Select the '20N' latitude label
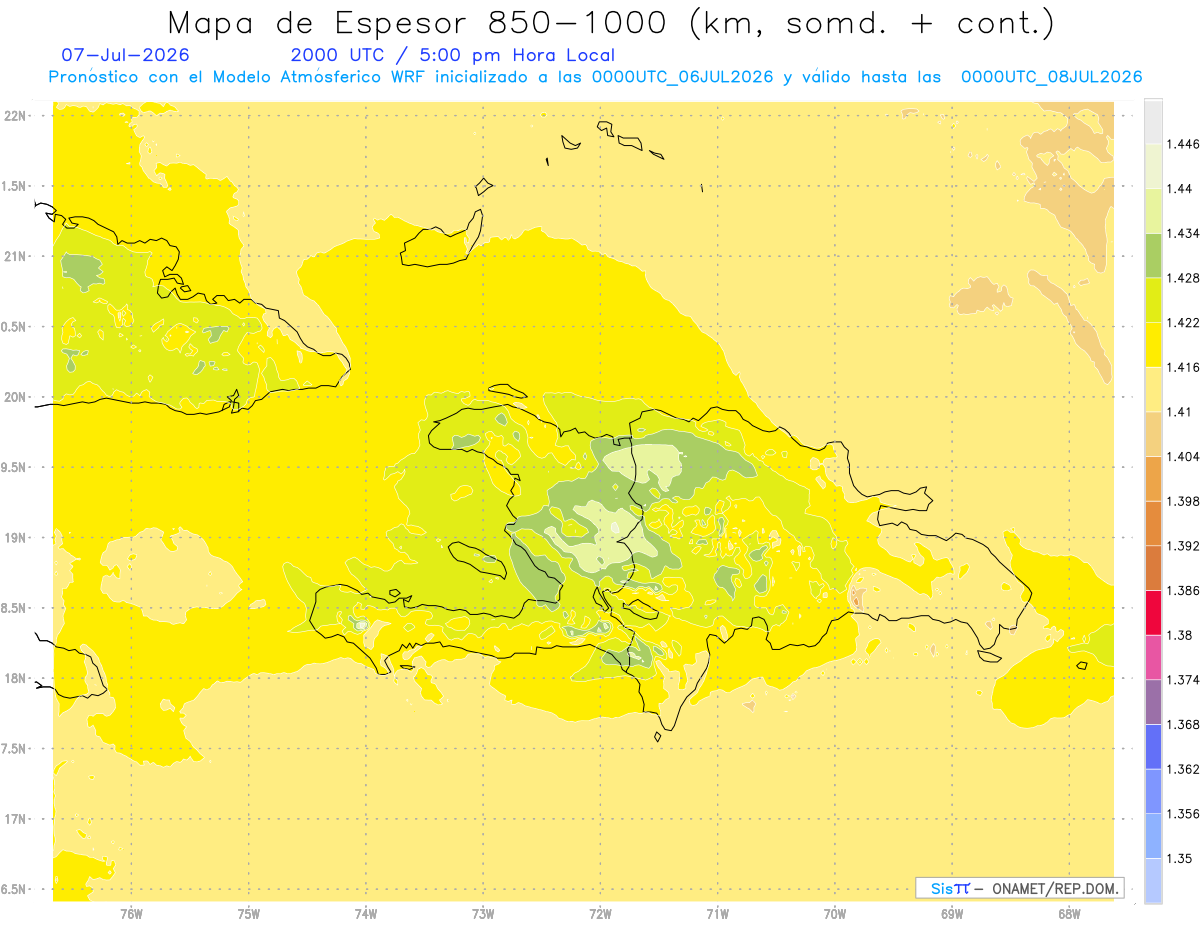1200x927 pixels. (14, 397)
